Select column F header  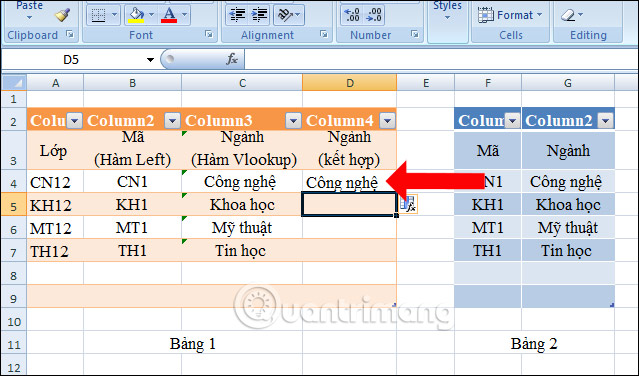[488, 83]
